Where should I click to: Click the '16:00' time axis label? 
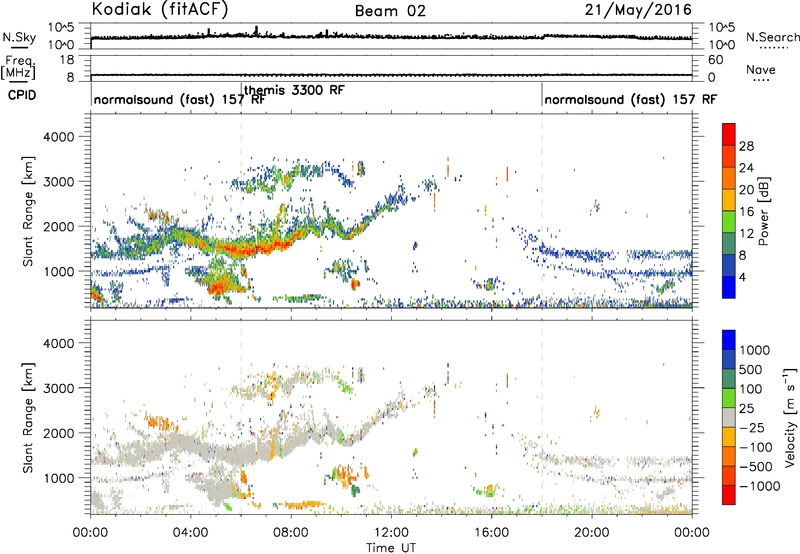491,533
